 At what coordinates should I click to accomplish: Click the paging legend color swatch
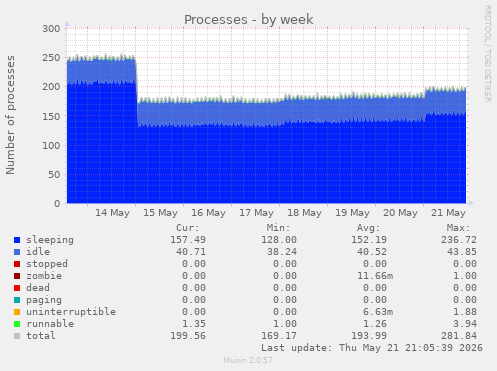click(x=17, y=300)
